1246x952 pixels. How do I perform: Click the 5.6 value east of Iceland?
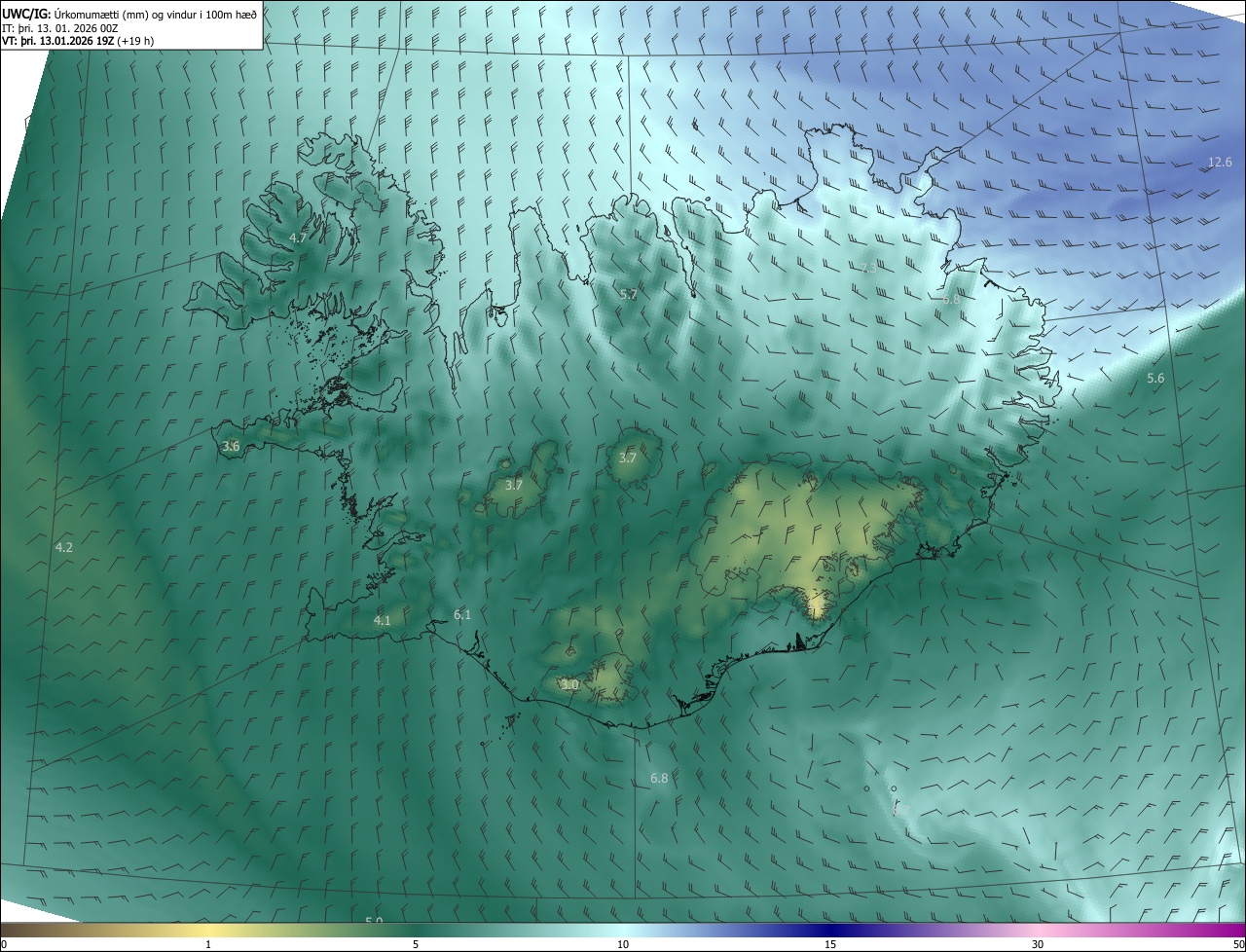coord(1155,378)
